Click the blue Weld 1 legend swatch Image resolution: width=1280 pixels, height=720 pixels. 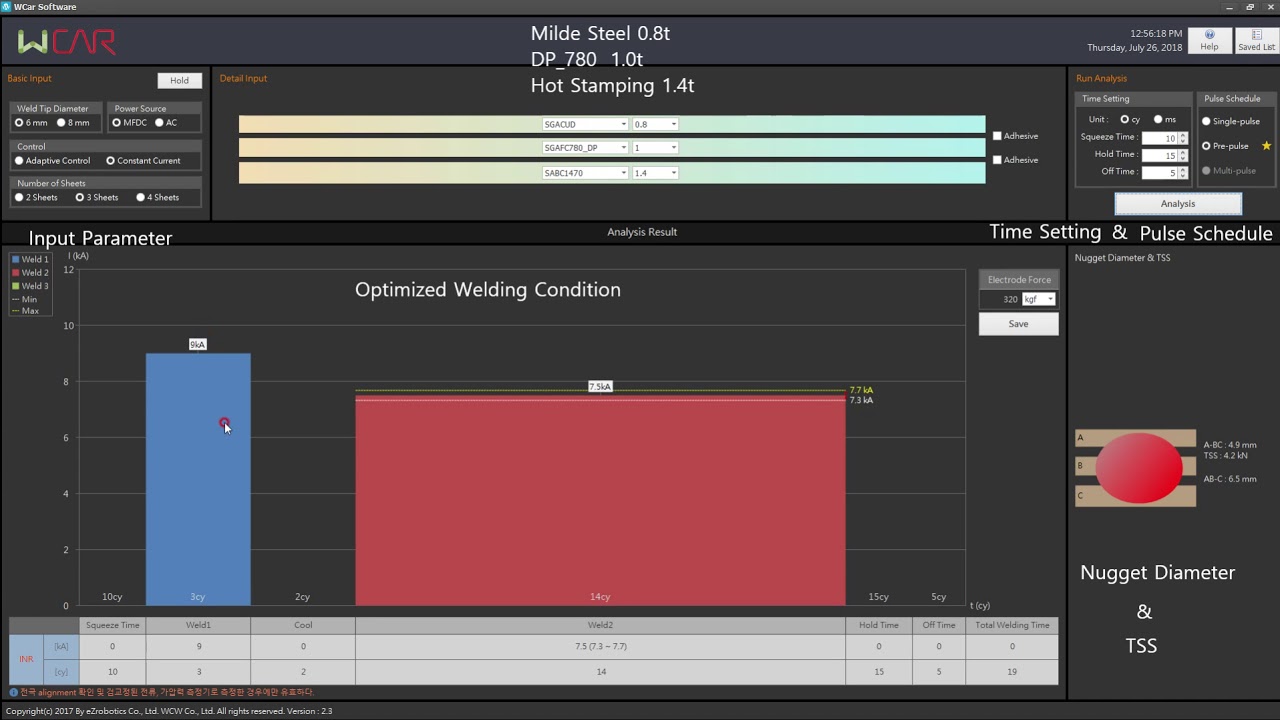click(x=15, y=260)
